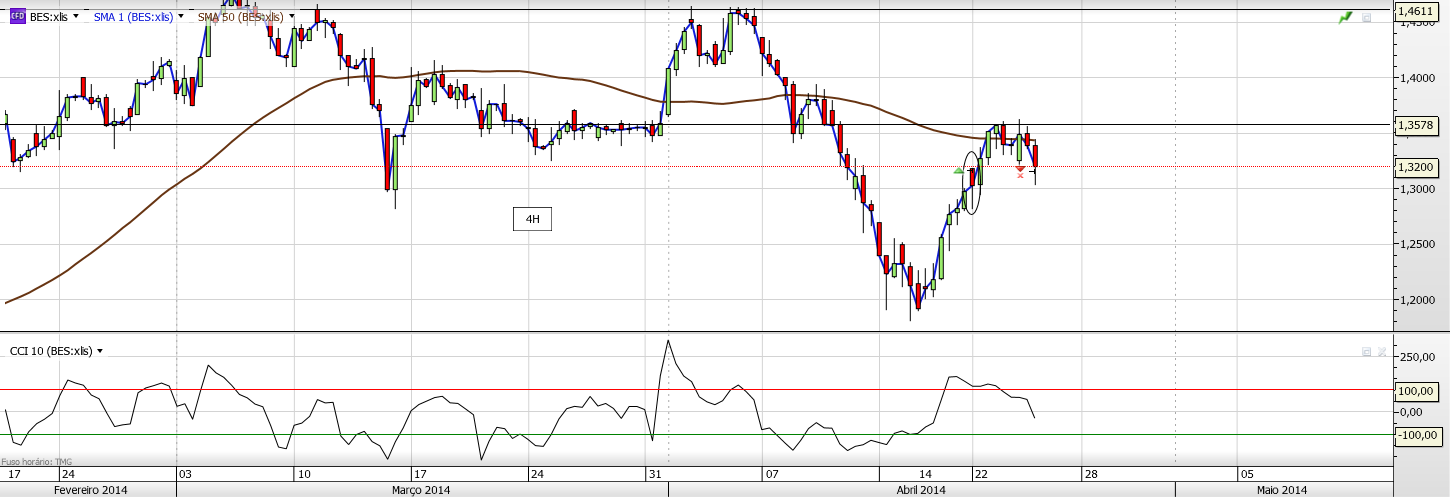Expand the CCI 10 indicator dropdown
This screenshot has width=1450, height=497.
click(100, 351)
